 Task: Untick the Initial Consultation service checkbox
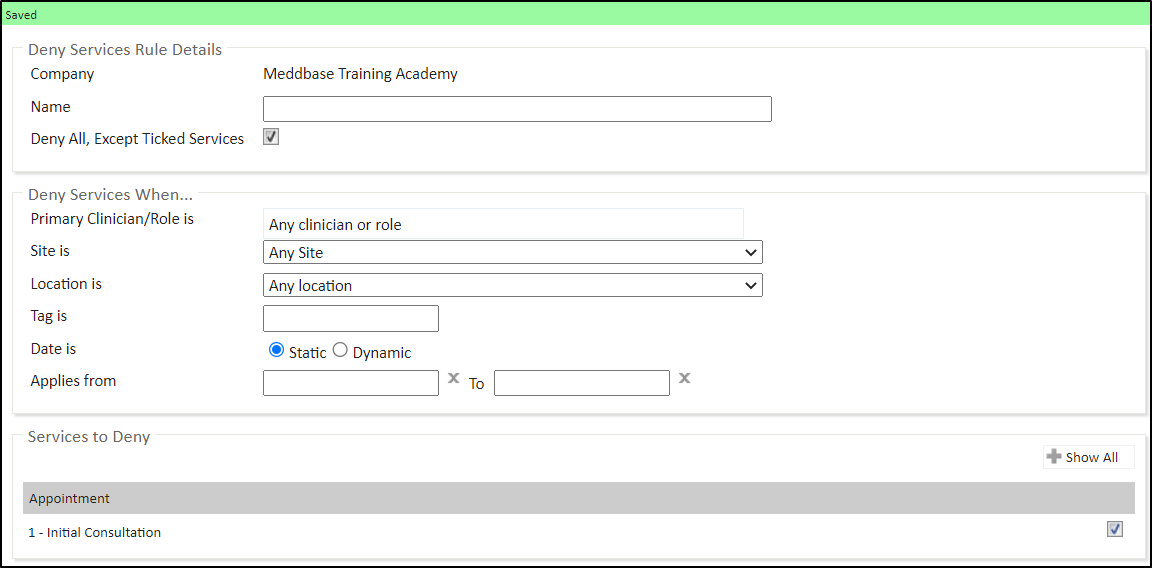tap(1115, 529)
